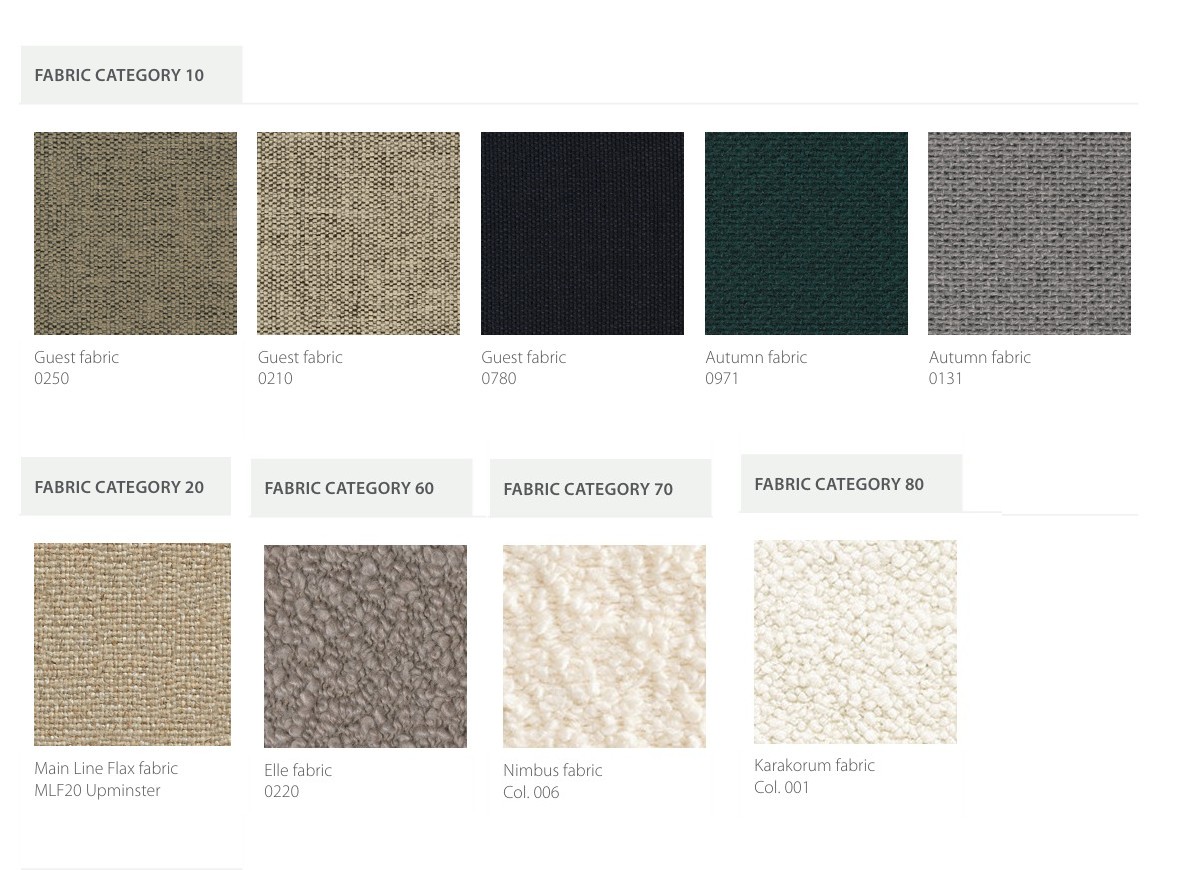Click the "Autumn fabric 0131" label

[979, 368]
